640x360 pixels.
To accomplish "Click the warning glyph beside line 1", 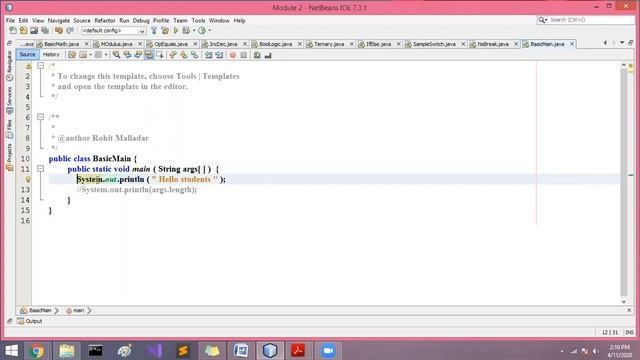I will tap(28, 66).
